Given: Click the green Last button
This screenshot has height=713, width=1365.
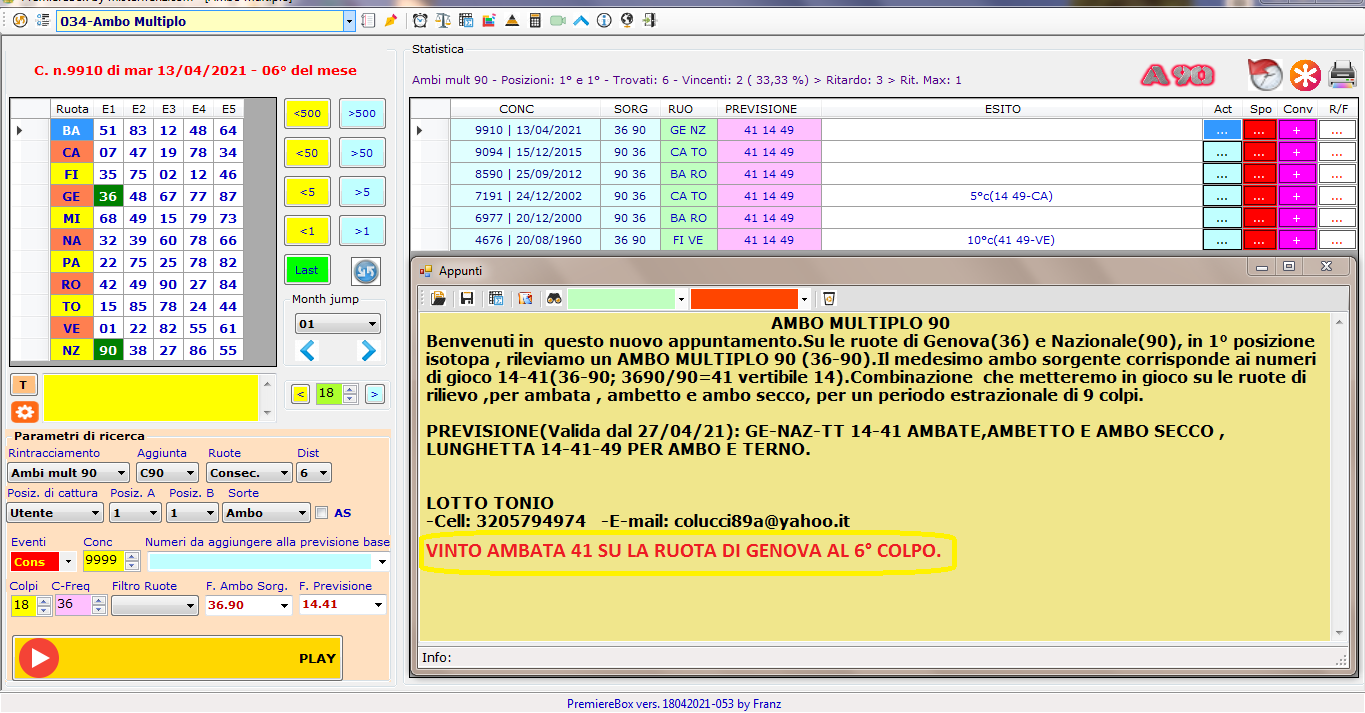Looking at the screenshot, I should tap(307, 270).
